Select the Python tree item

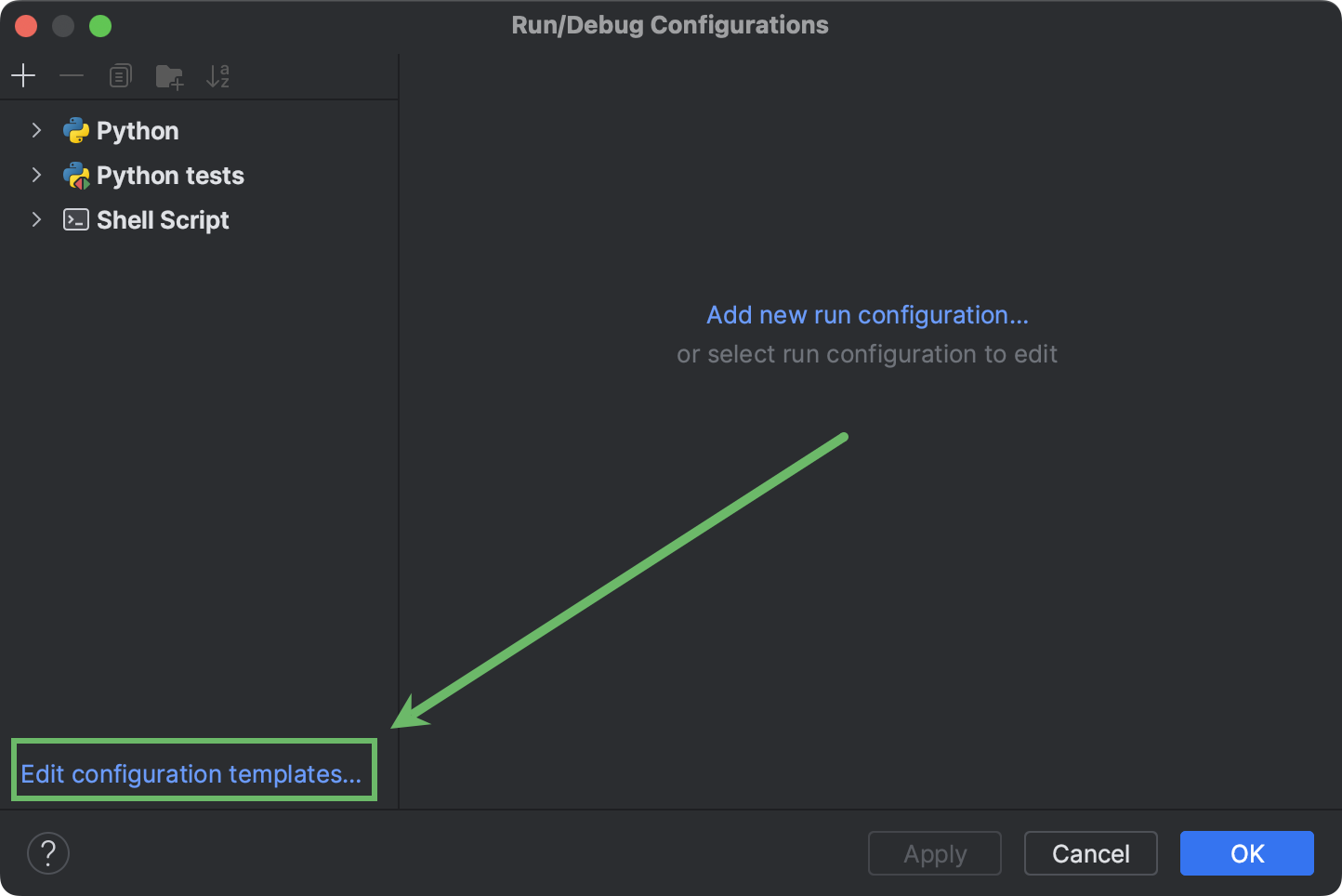click(x=137, y=130)
